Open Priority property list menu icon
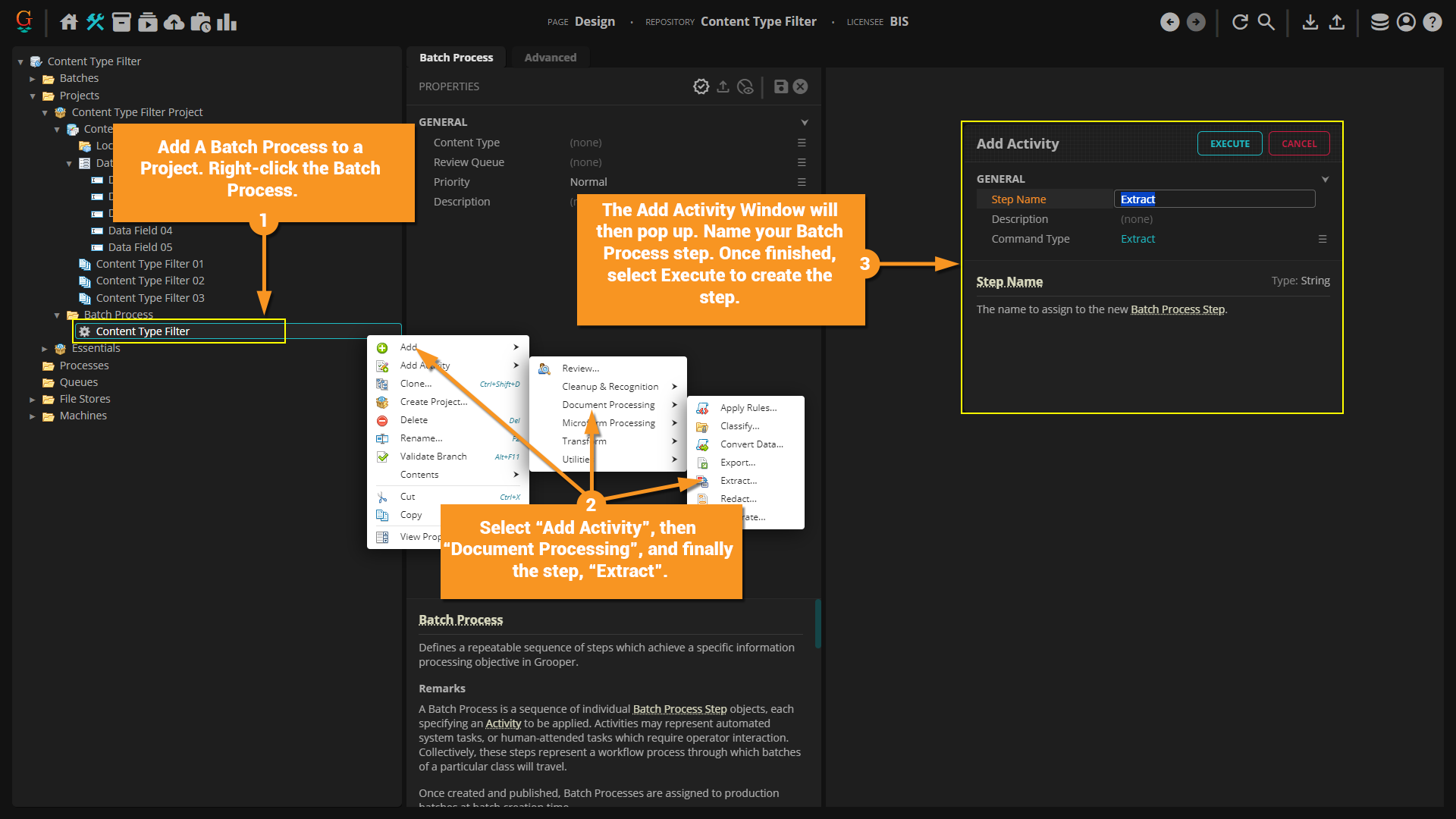Image resolution: width=1456 pixels, height=819 pixels. 802,182
